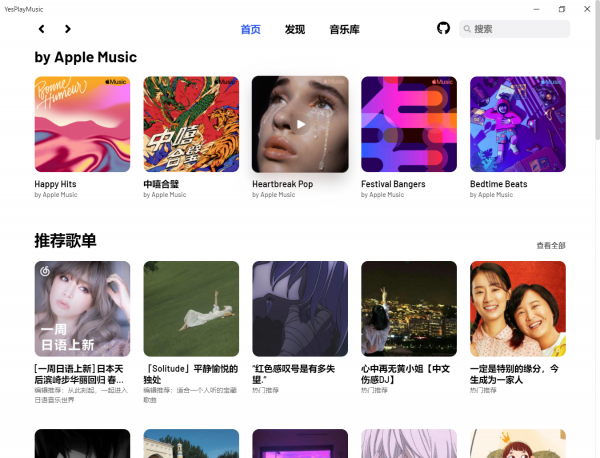Switch to the 音乐库 tab
Screen dimensions: 600x458
pos(344,29)
